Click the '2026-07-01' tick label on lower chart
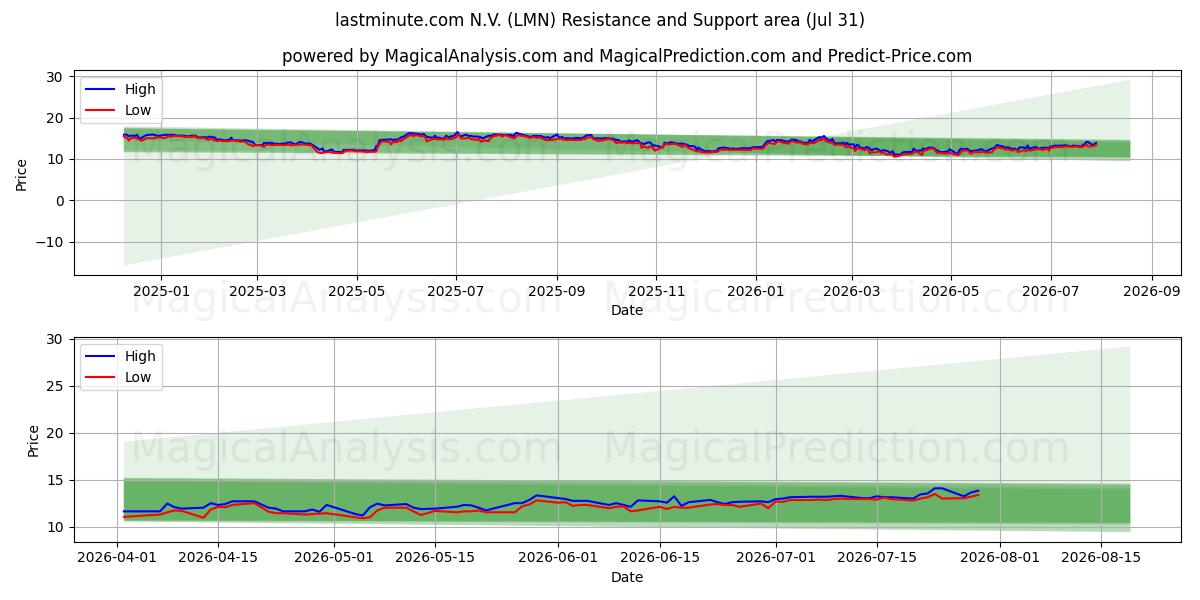Screen dimensions: 1200x600 click(775, 558)
